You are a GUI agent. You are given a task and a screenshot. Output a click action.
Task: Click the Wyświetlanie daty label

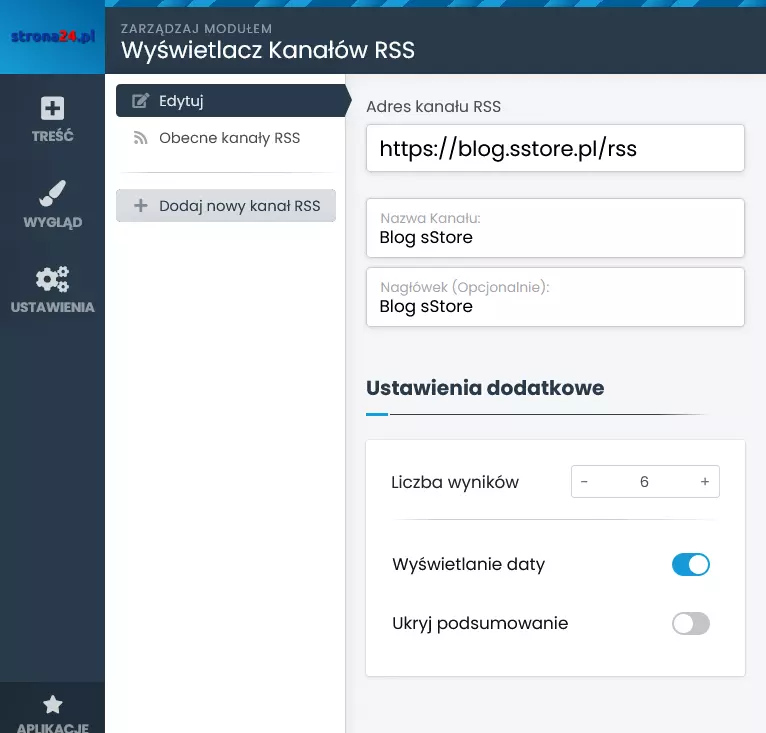coord(468,564)
